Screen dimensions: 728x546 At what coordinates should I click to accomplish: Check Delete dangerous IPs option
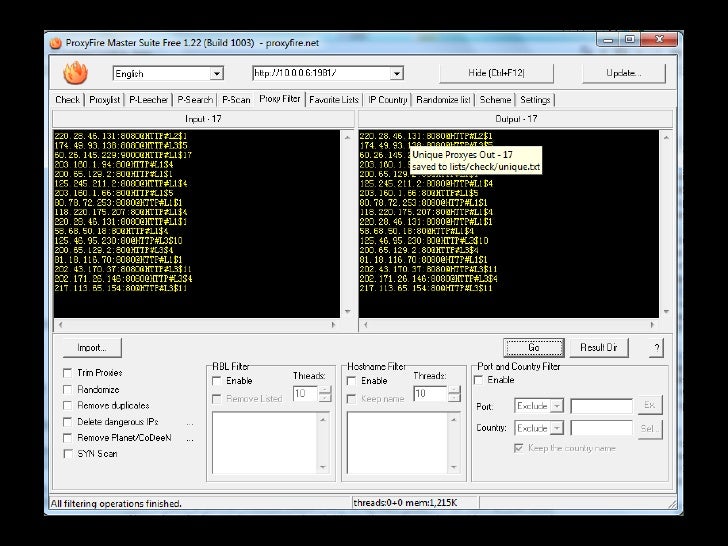68,422
